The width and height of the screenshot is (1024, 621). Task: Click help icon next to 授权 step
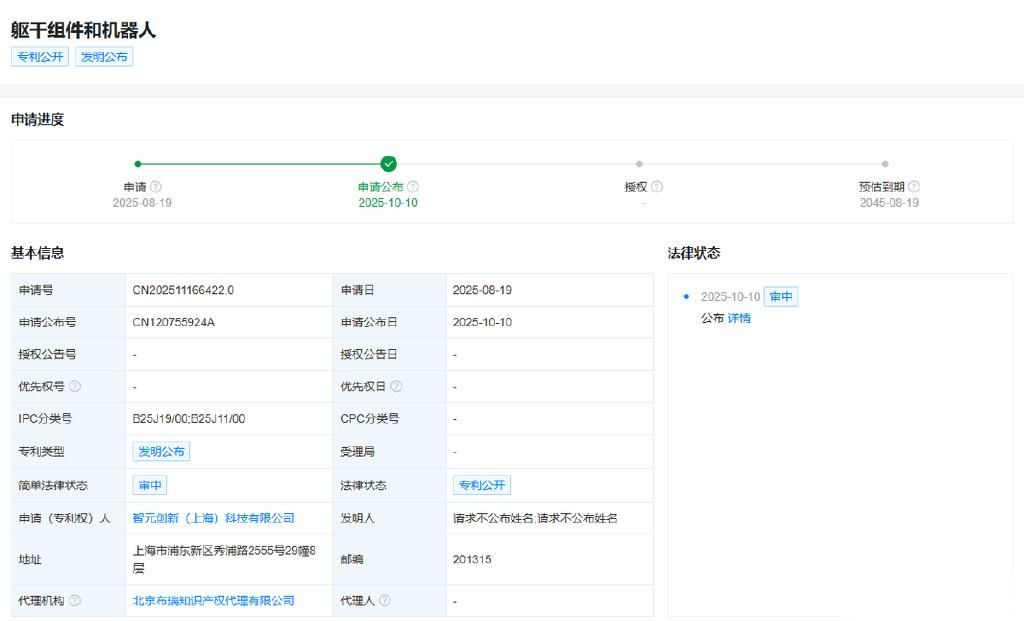click(657, 187)
